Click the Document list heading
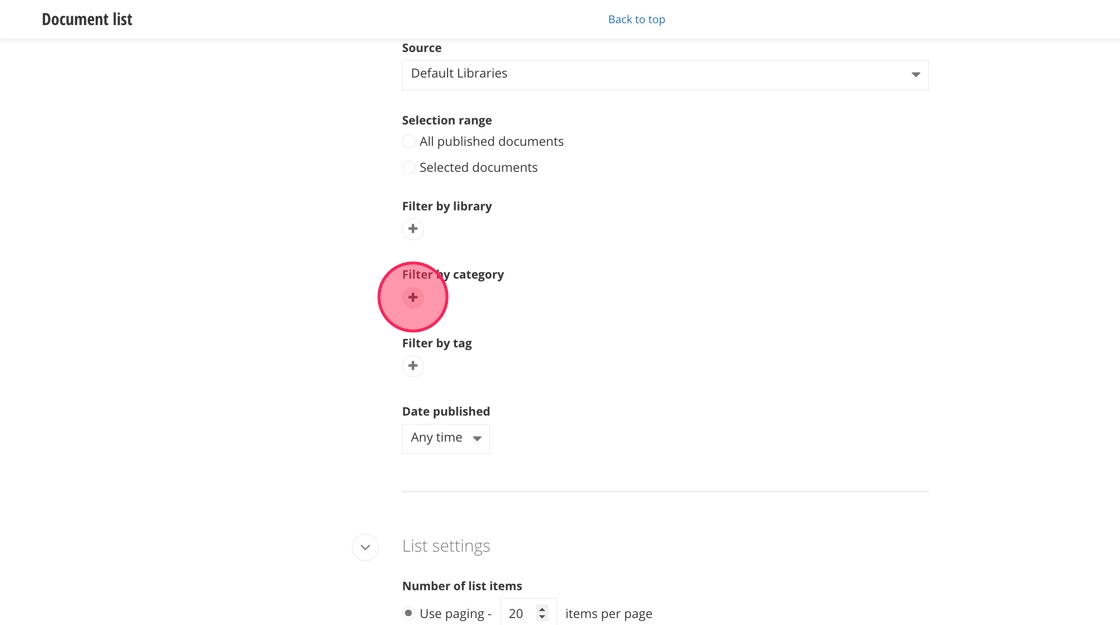The width and height of the screenshot is (1120, 625). (87, 19)
